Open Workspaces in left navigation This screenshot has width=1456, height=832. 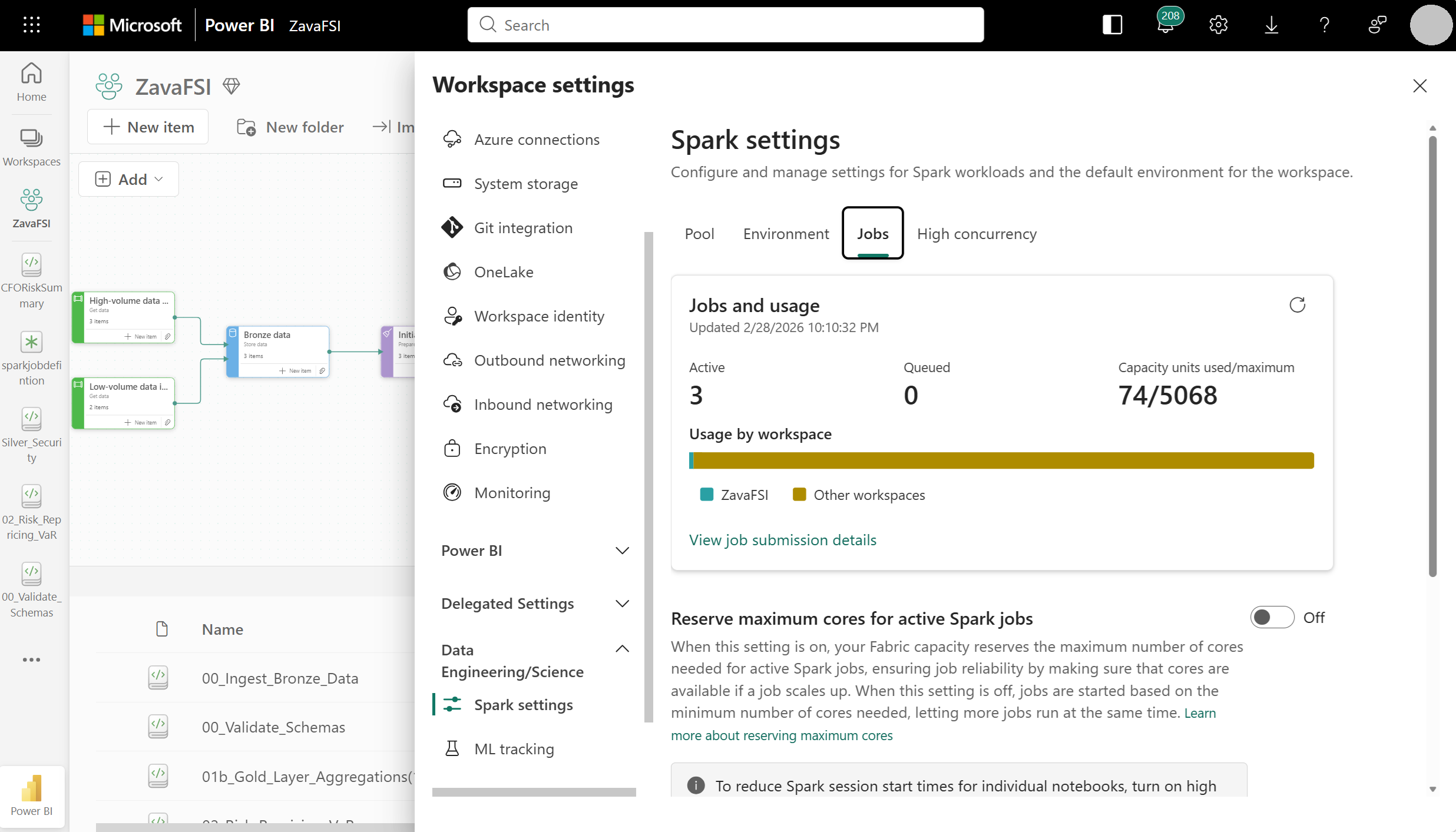pos(31,147)
